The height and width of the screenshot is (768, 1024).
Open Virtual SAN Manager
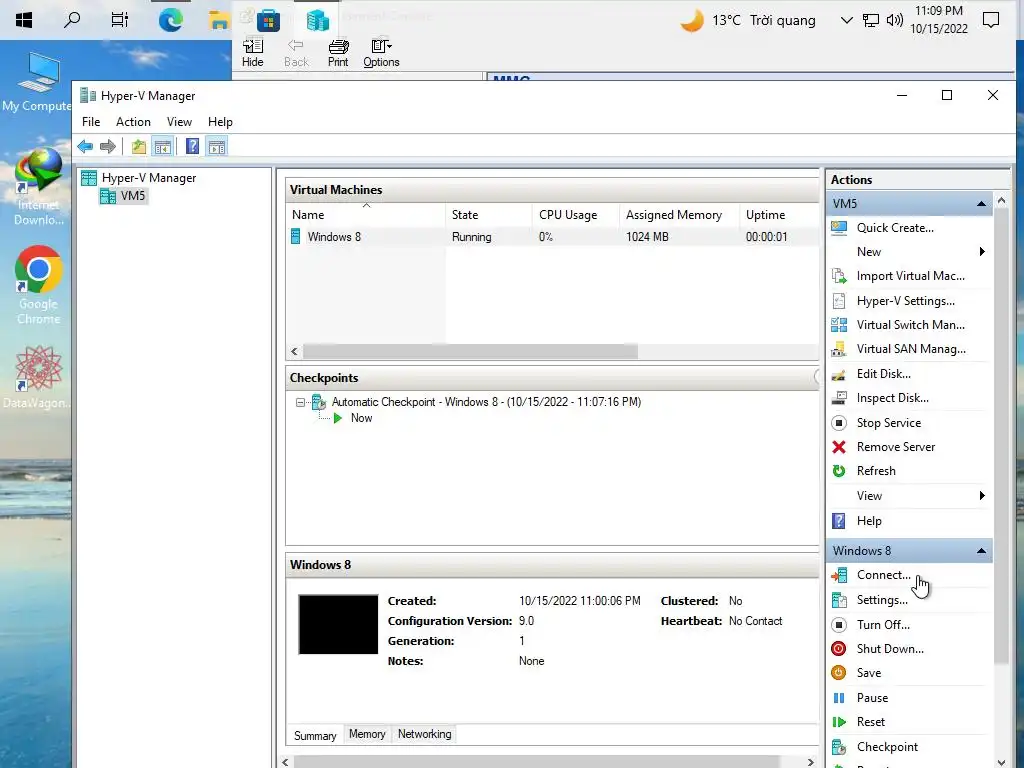910,349
